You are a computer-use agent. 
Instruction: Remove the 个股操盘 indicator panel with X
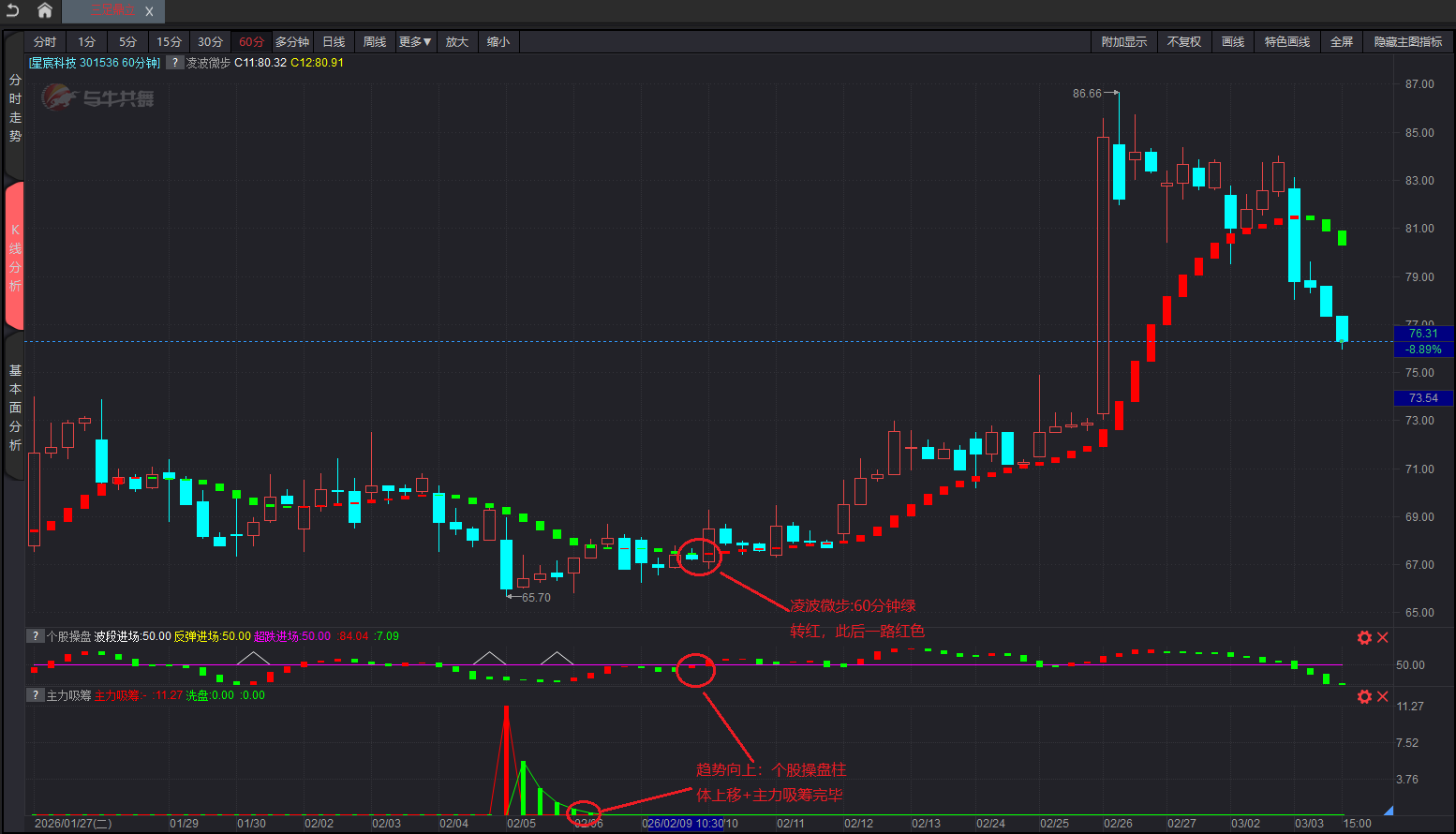1382,637
